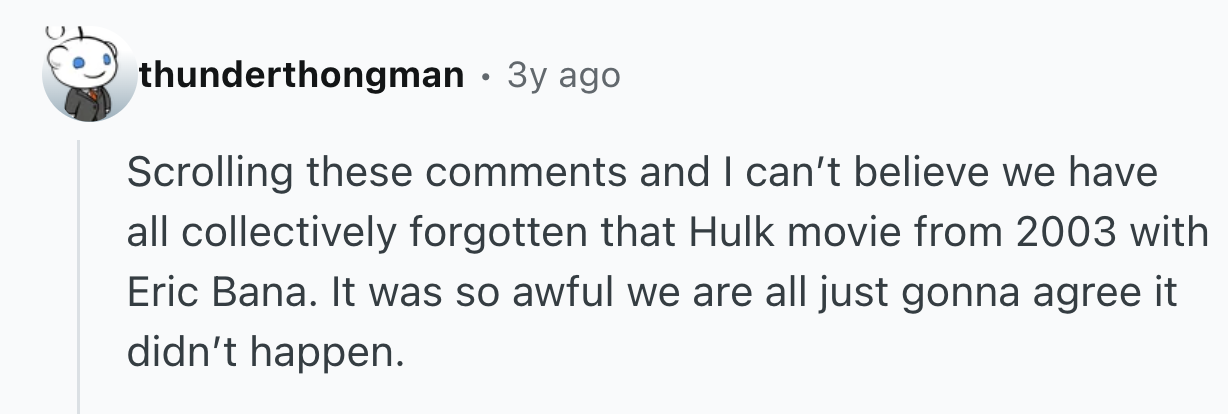The height and width of the screenshot is (414, 1228).
Task: Click the dot separator before the timestamp
Action: pos(485,75)
